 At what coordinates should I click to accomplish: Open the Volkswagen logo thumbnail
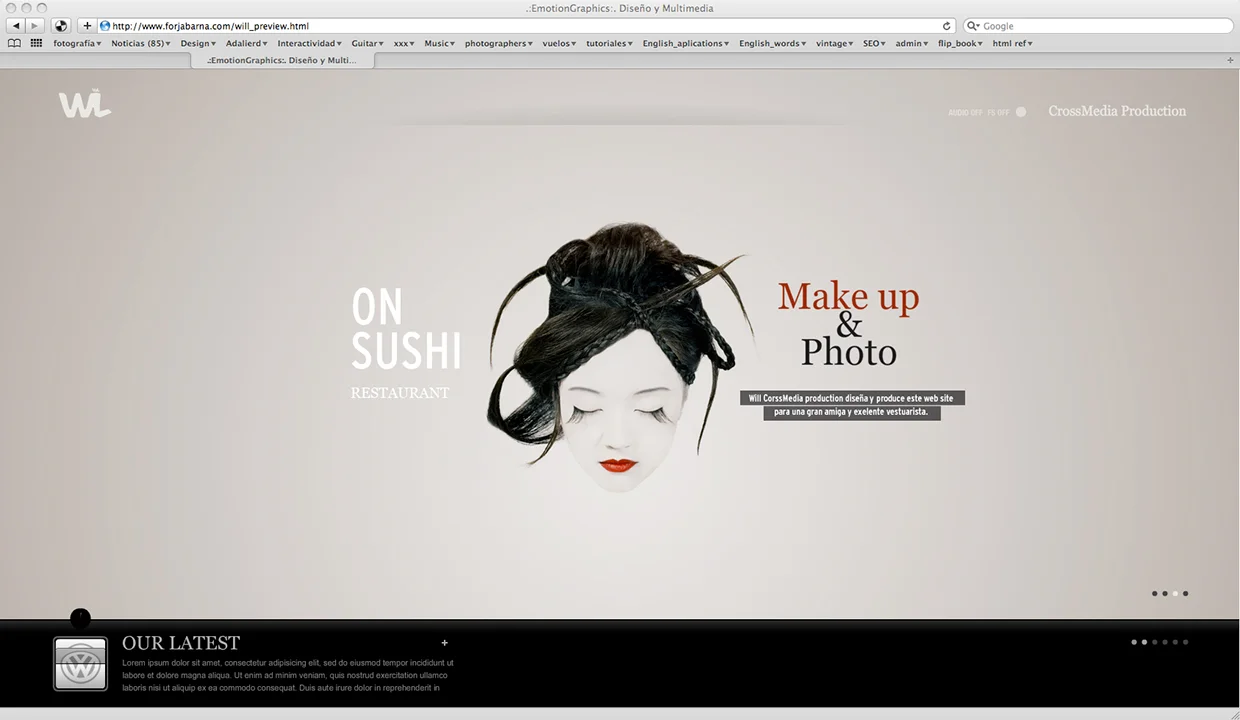click(80, 664)
